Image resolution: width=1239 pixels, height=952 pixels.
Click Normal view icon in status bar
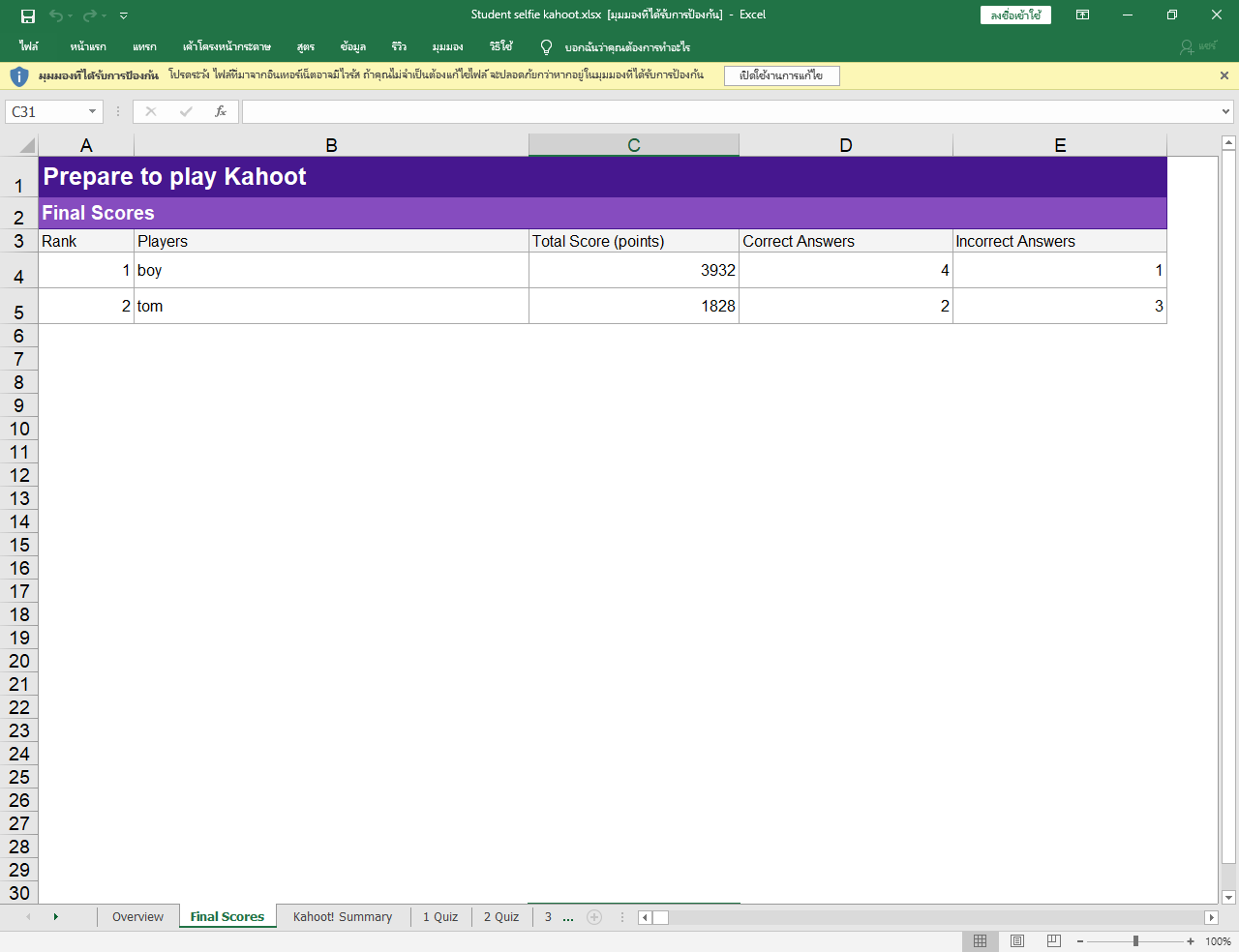coord(980,941)
